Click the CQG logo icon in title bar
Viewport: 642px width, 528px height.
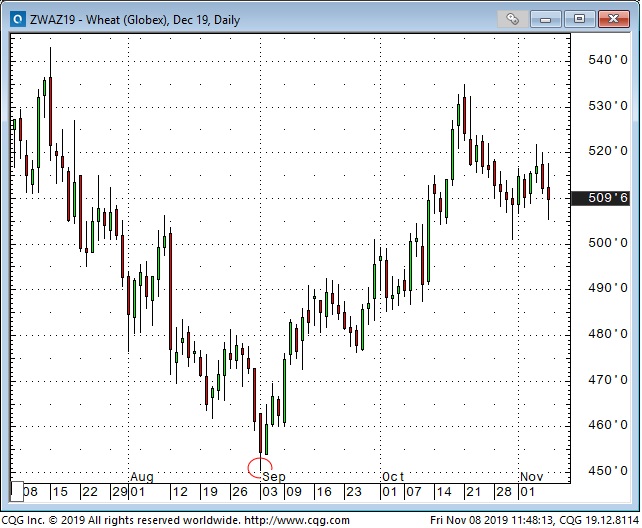[18, 19]
